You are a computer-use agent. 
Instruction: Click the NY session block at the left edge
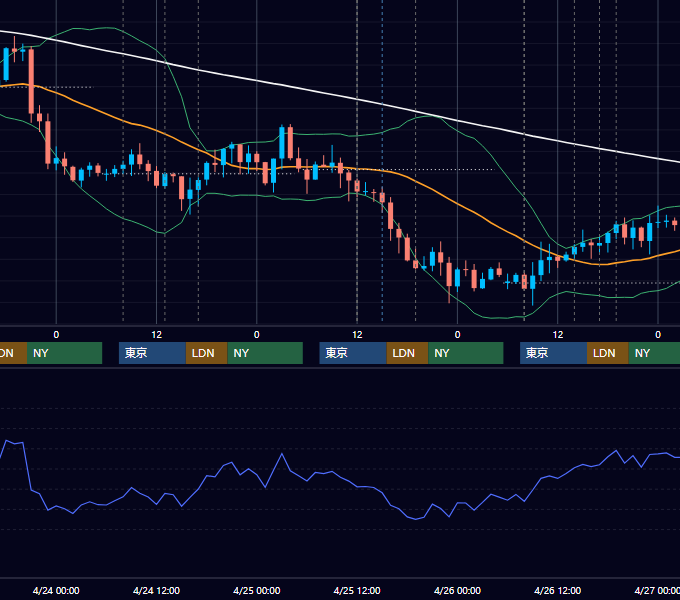tap(64, 353)
